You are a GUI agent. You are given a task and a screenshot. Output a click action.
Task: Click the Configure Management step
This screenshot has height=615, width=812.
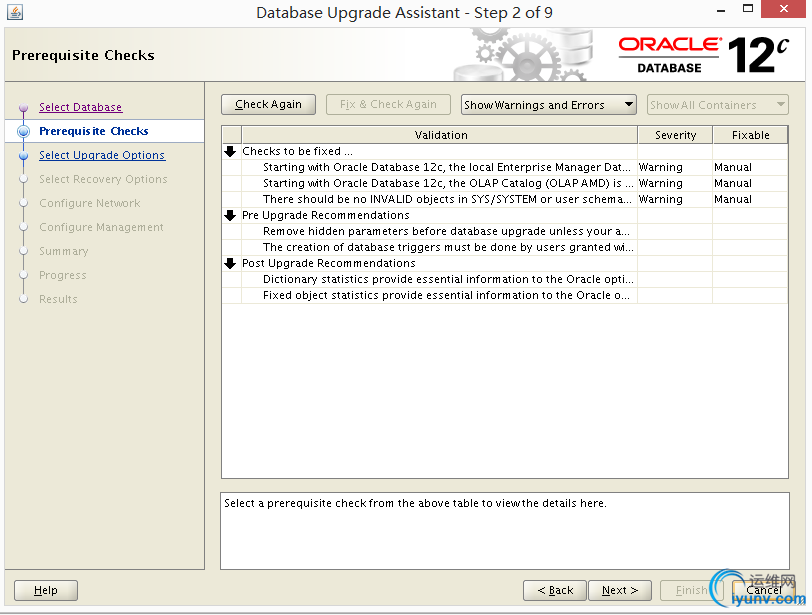101,227
